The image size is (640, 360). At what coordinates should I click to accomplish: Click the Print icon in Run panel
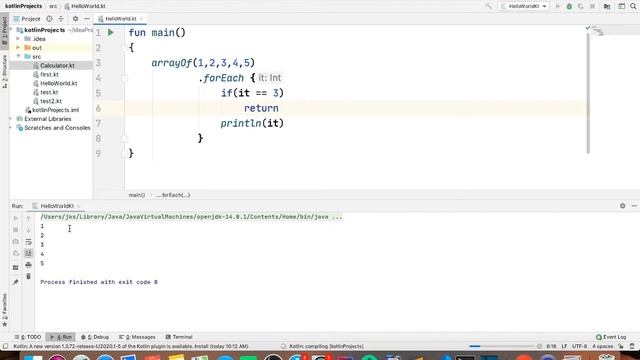[x=28, y=264]
